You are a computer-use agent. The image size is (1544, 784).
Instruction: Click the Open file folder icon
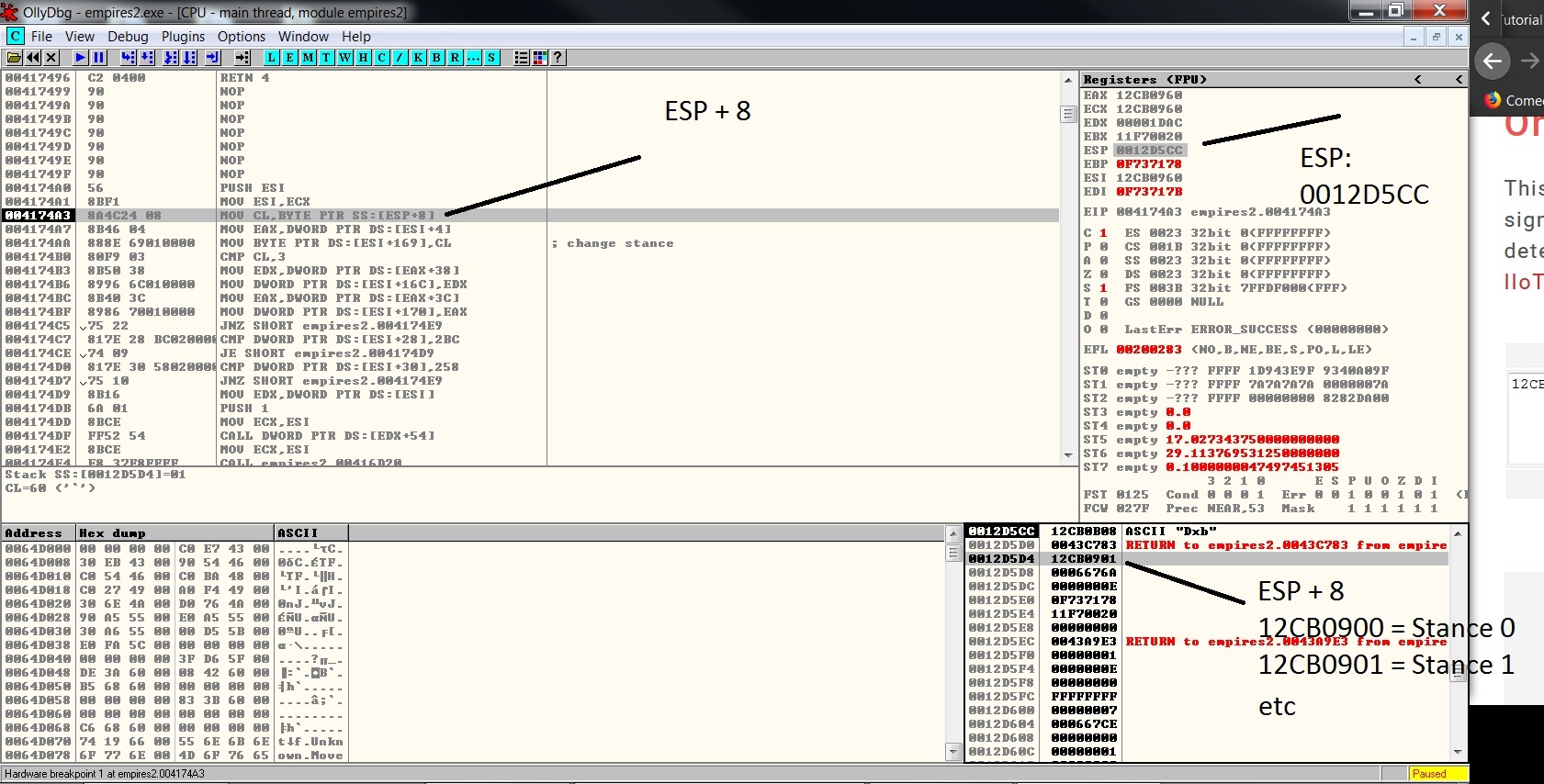[x=14, y=57]
